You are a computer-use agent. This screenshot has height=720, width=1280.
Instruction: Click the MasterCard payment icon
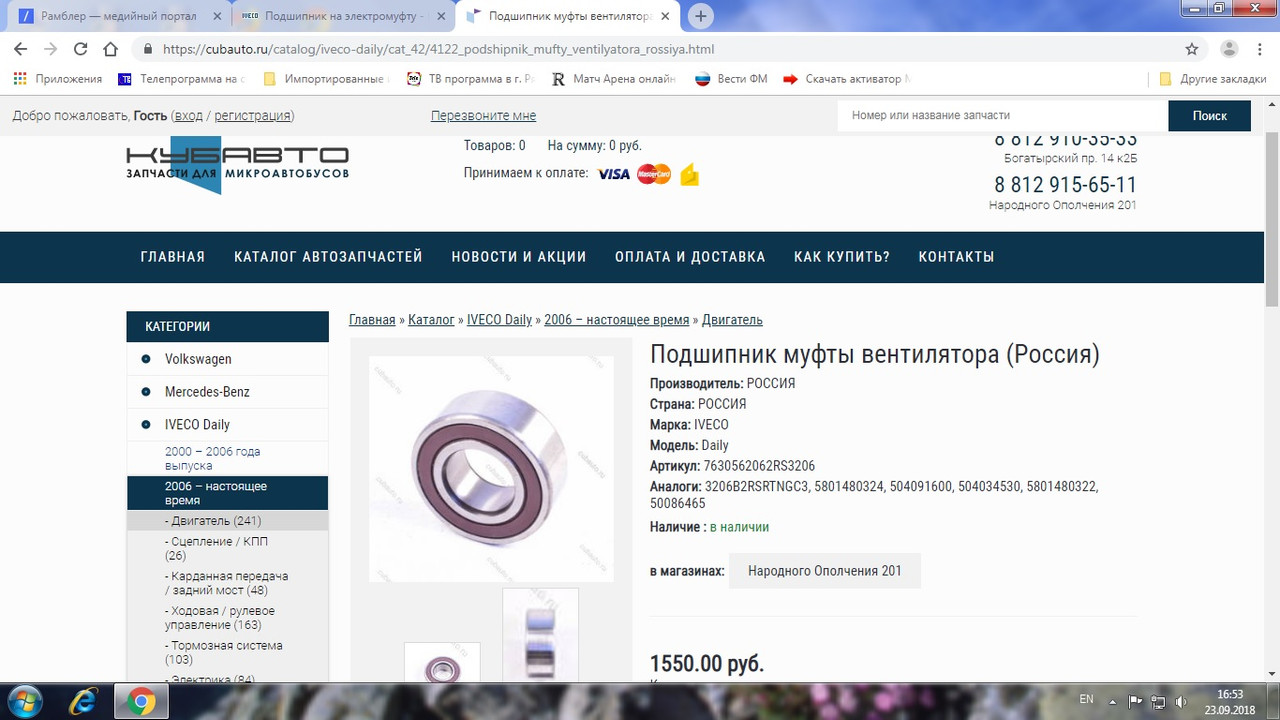point(651,173)
